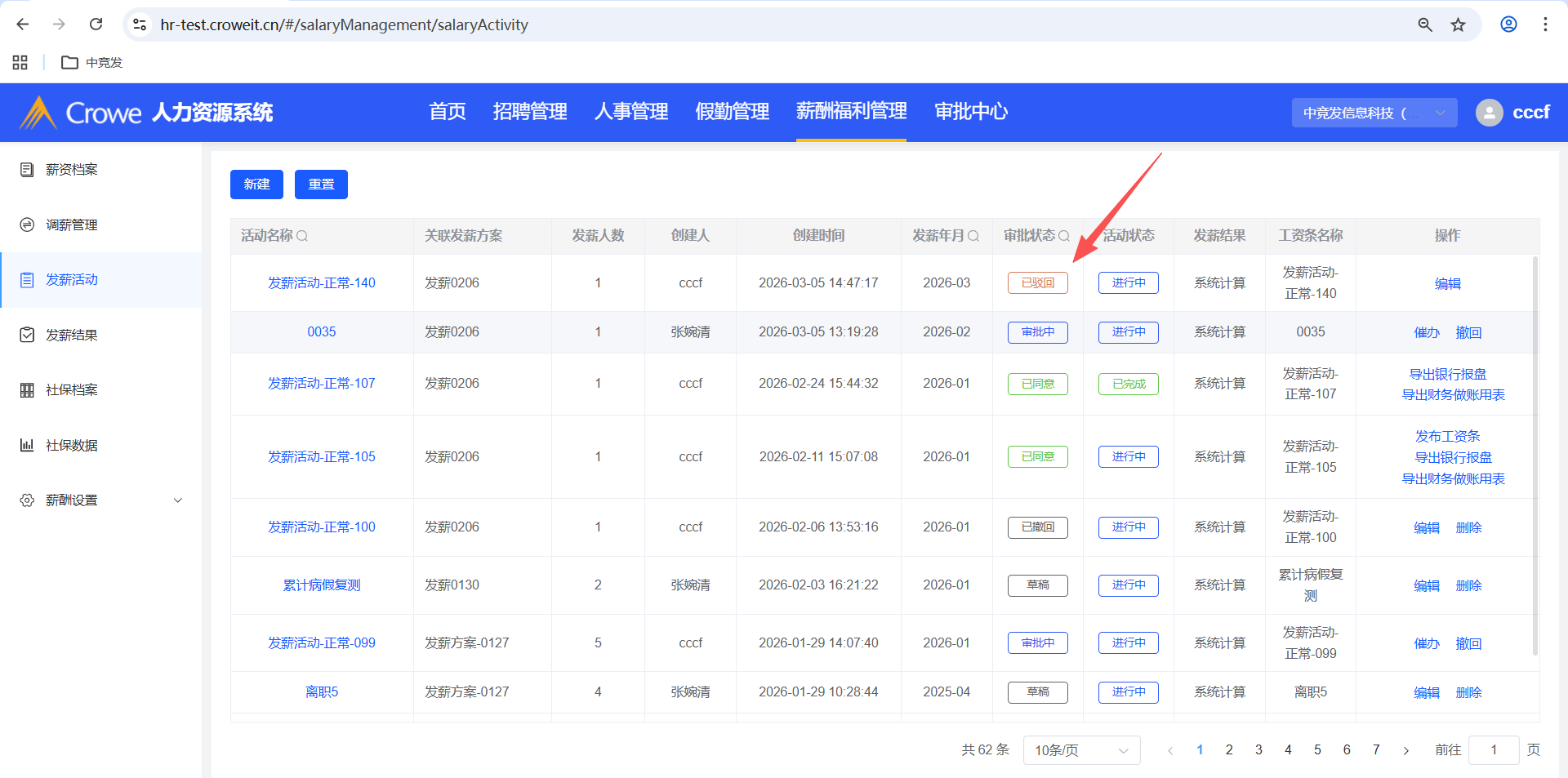Click the browser zoom magnifier icon
Screen dimensions: 1568x778
[1425, 24]
